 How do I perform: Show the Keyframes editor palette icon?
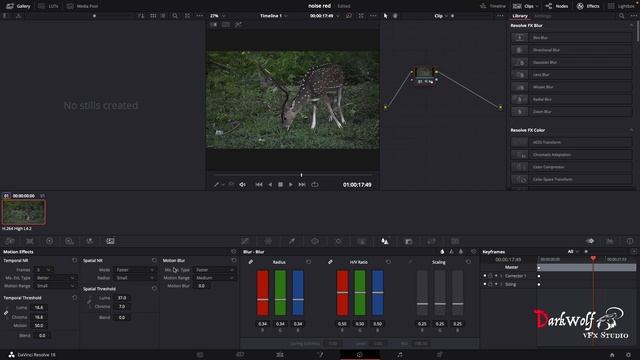[x=590, y=241]
